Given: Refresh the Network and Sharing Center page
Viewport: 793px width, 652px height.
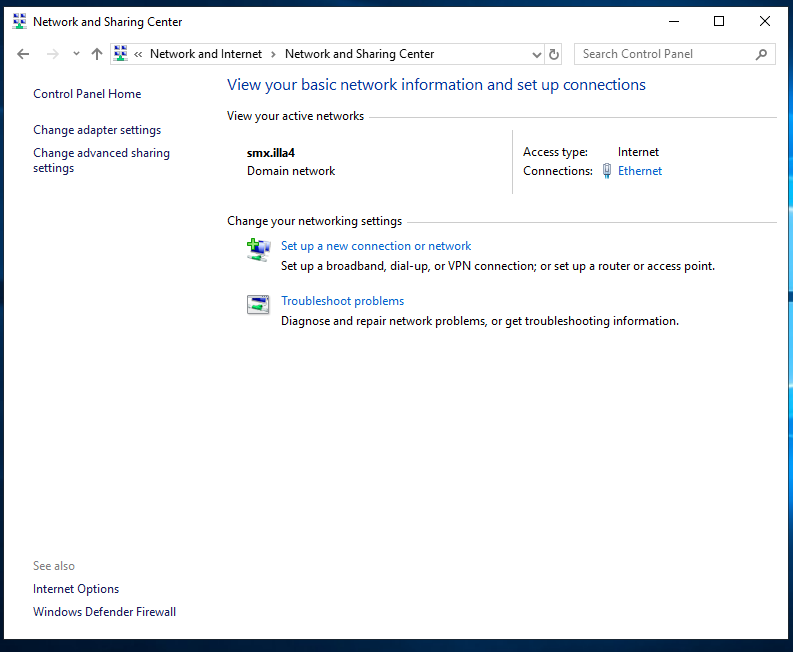Looking at the screenshot, I should pos(554,54).
